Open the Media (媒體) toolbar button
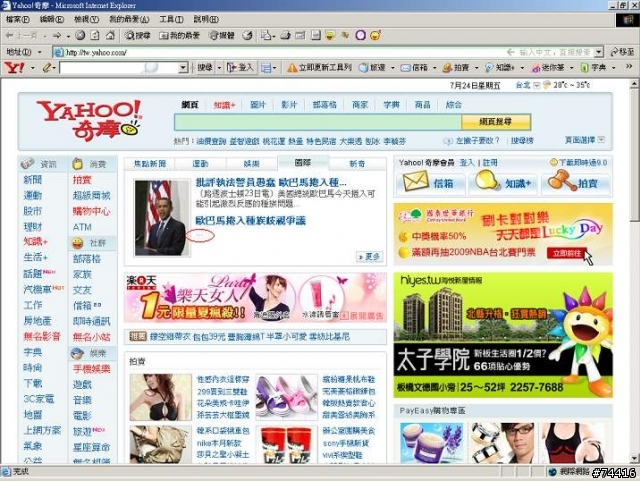 tap(222, 36)
